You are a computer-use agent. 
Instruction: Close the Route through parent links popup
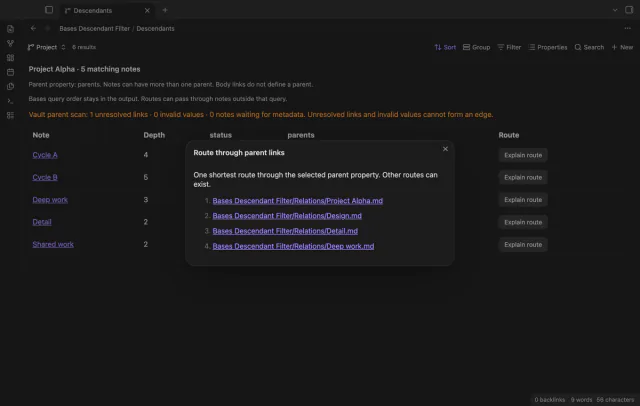(x=445, y=149)
